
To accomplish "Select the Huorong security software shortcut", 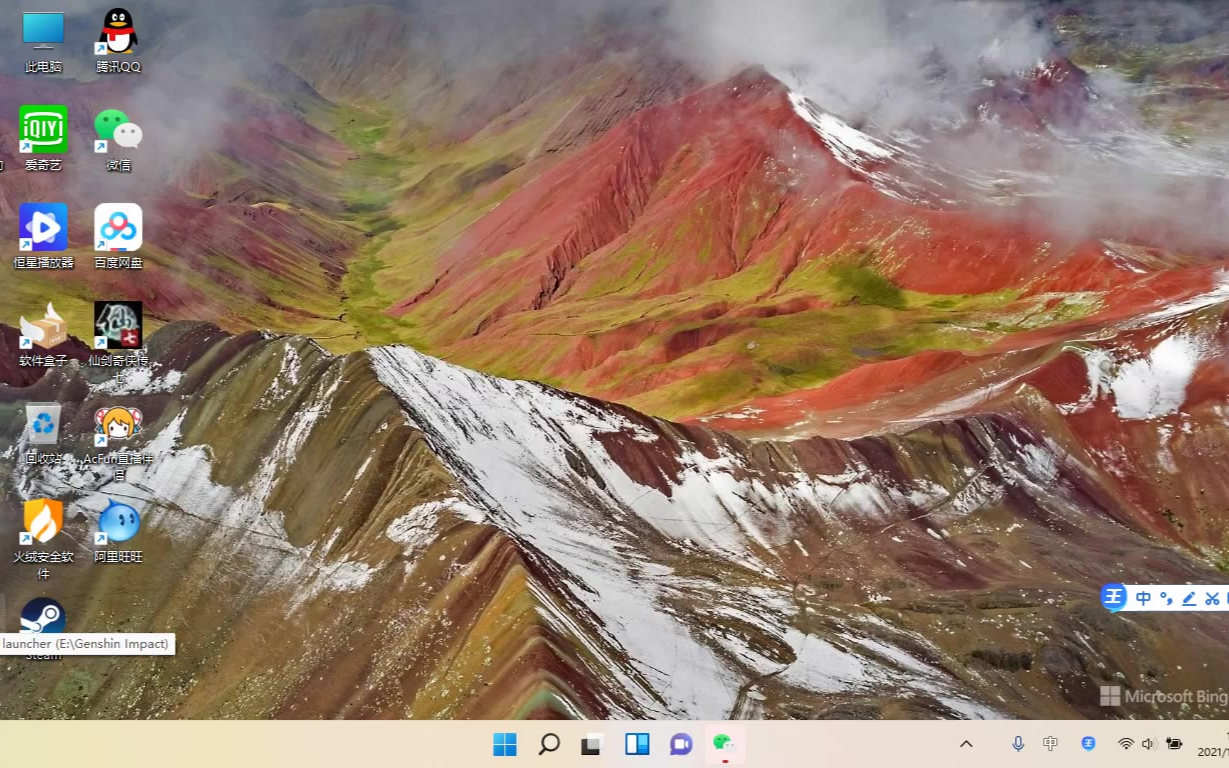I will [43, 521].
